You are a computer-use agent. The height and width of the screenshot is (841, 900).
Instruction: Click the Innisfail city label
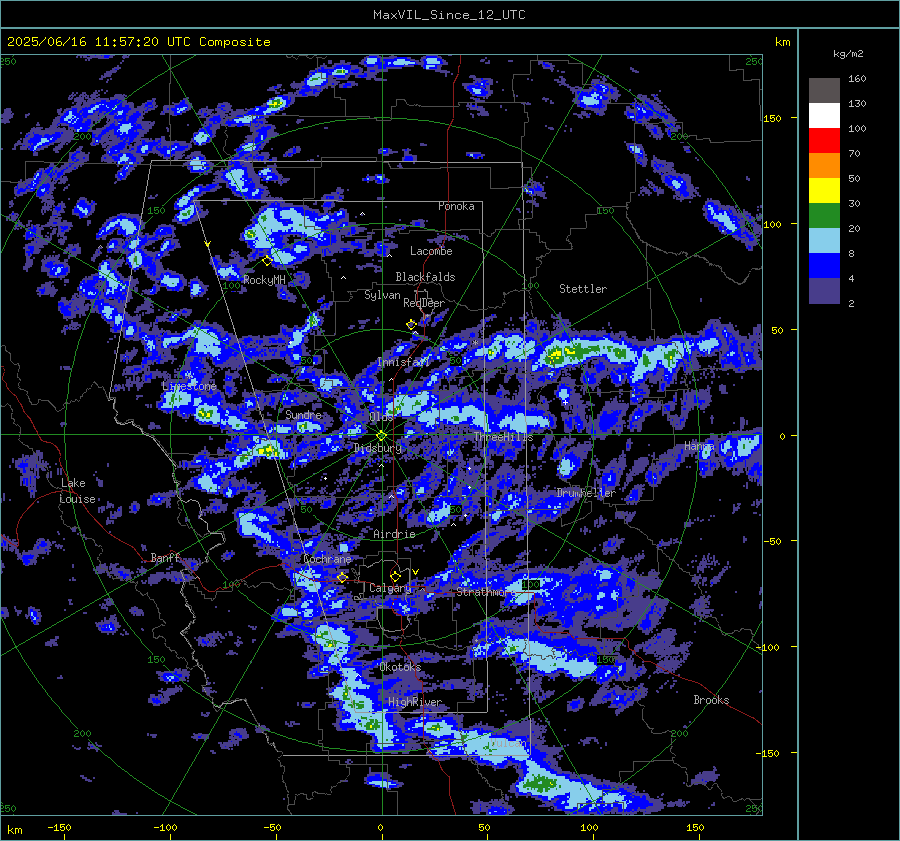pyautogui.click(x=402, y=362)
